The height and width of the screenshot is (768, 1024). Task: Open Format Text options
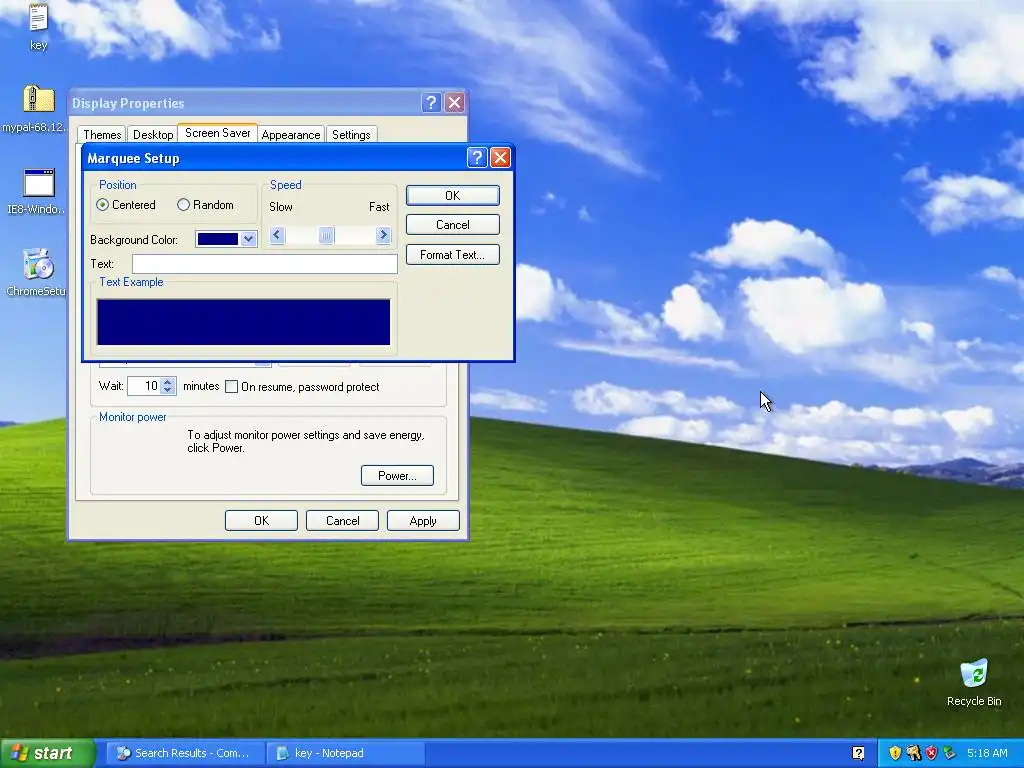453,255
